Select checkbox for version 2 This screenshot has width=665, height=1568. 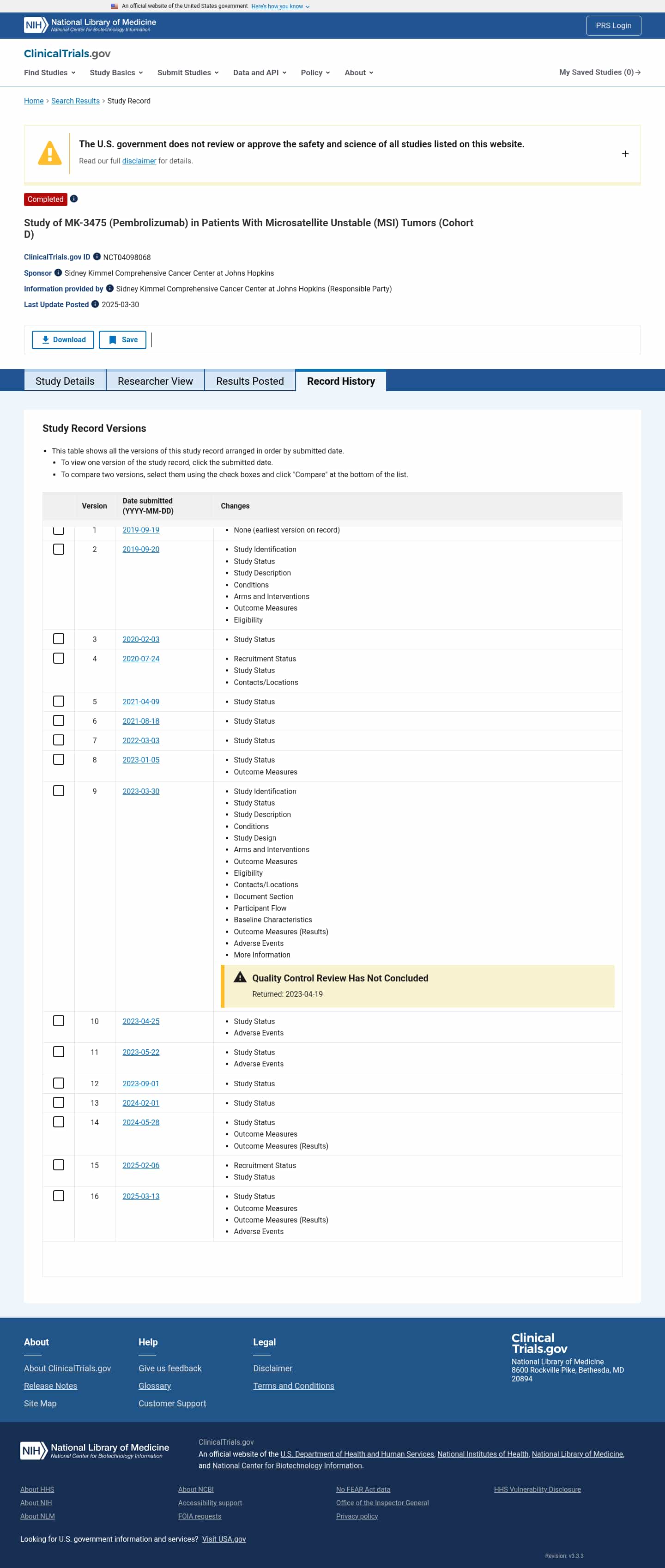[x=58, y=549]
